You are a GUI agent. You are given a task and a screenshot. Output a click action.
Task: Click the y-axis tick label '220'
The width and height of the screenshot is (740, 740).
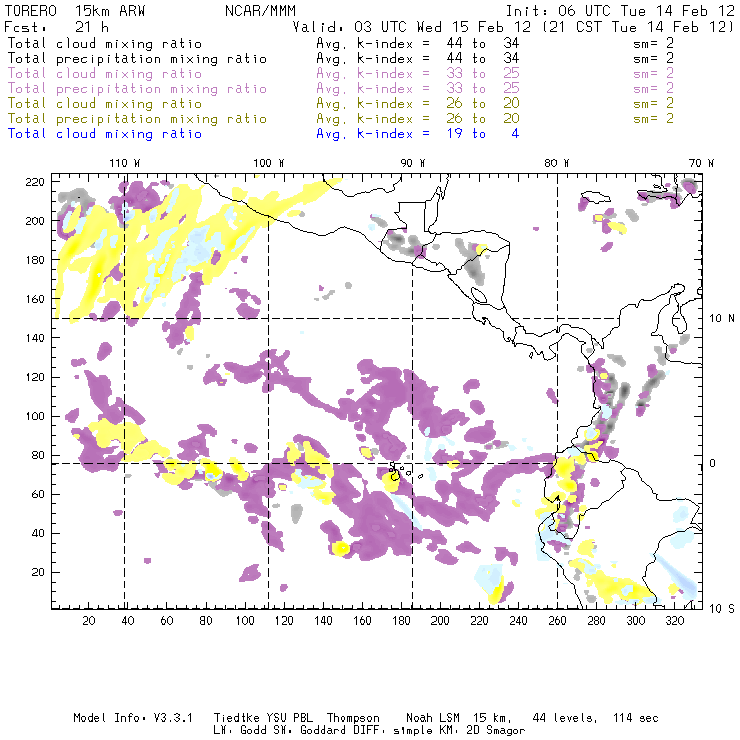click(35, 182)
